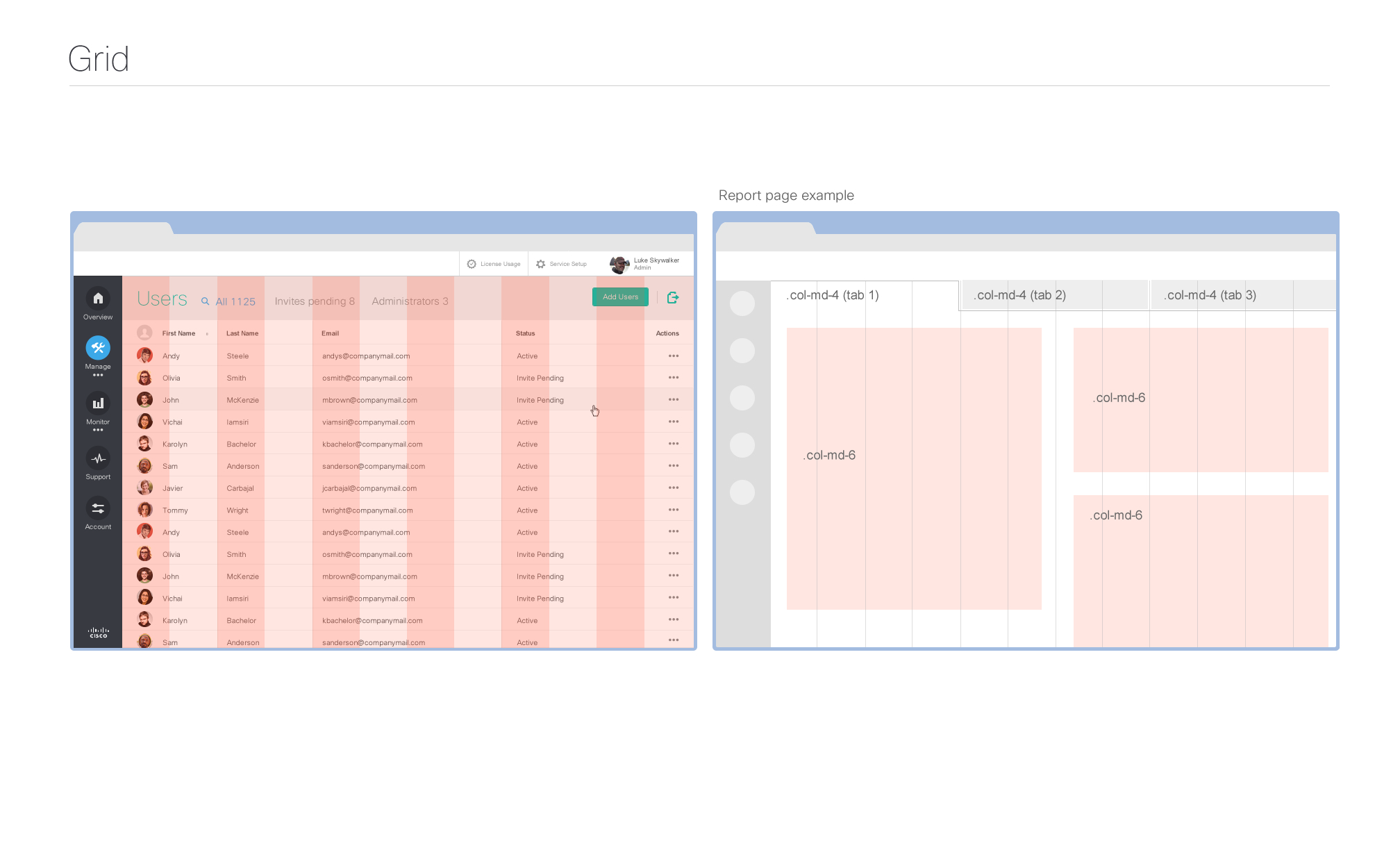Open the Overview home icon
The height and width of the screenshot is (850, 1400).
[98, 298]
